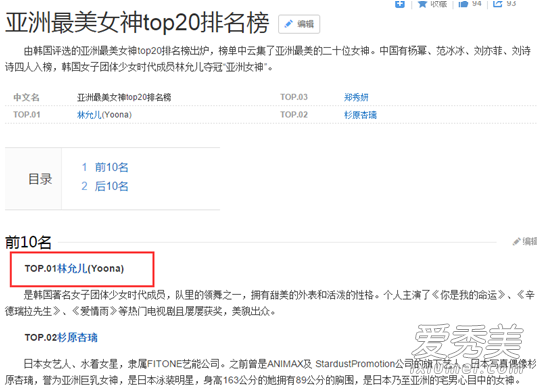Click the 目录 contents label
This screenshot has height=388, width=538.
point(40,179)
